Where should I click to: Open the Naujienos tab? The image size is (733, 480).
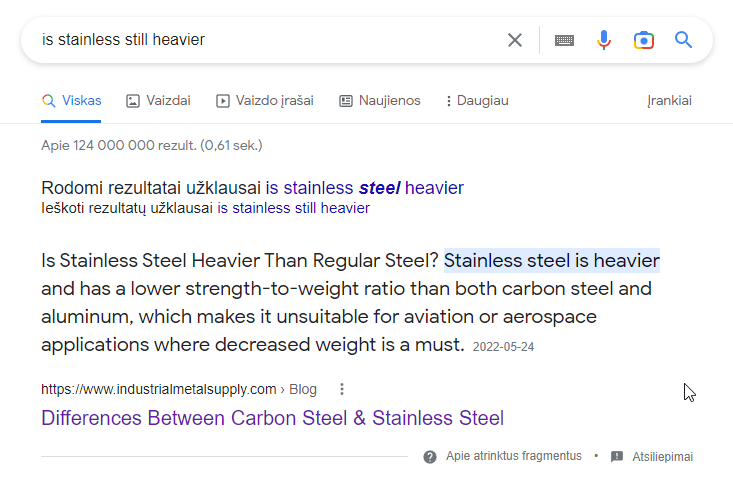(380, 101)
